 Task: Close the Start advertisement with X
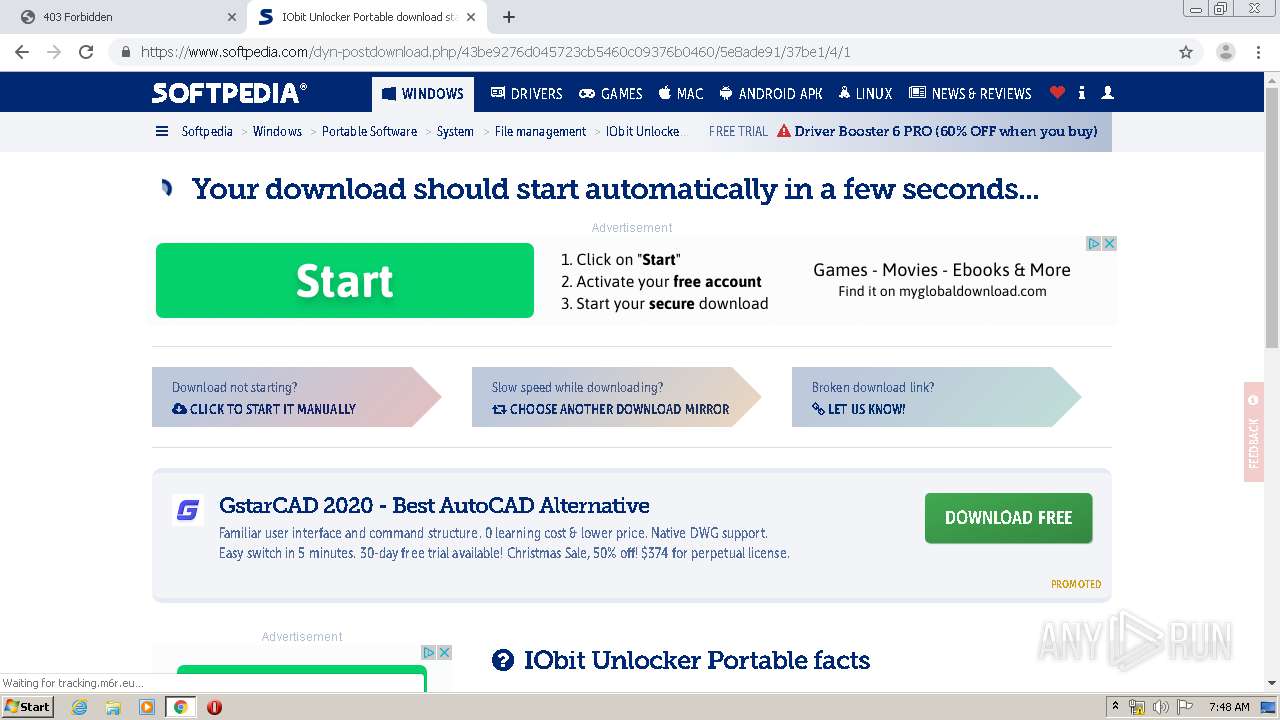click(x=1109, y=243)
